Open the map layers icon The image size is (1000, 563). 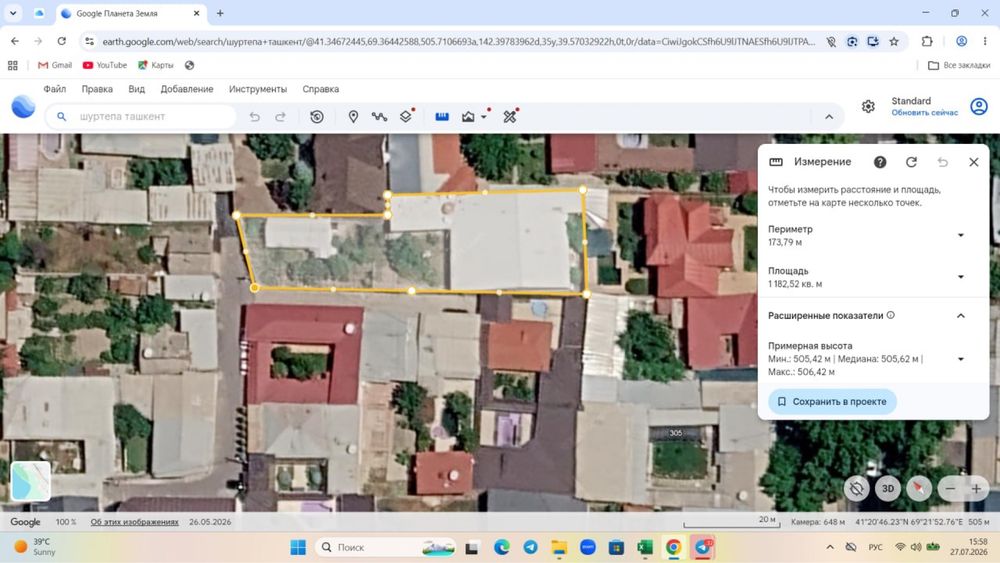[406, 117]
